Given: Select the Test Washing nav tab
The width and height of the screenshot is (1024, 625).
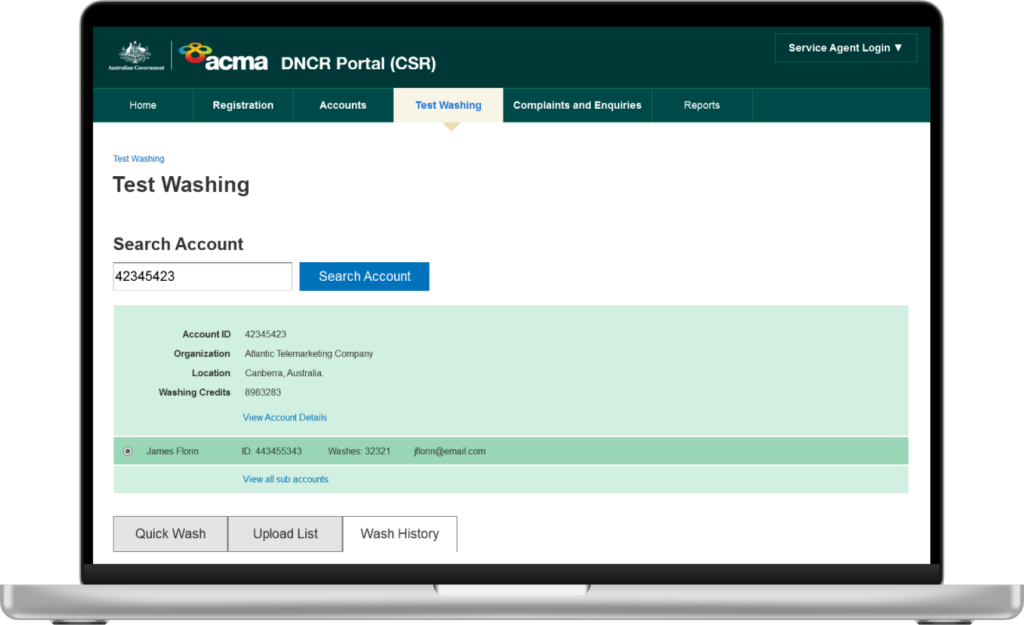Looking at the screenshot, I should coord(448,105).
